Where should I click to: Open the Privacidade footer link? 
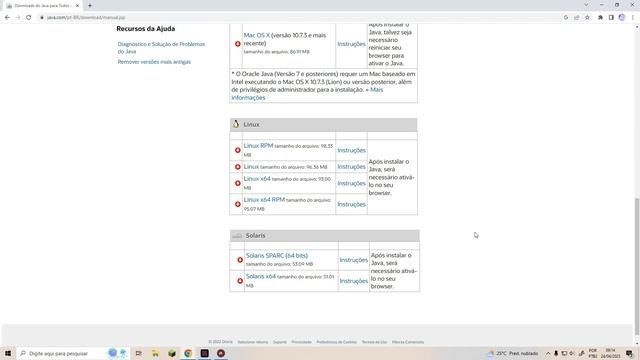coord(302,342)
